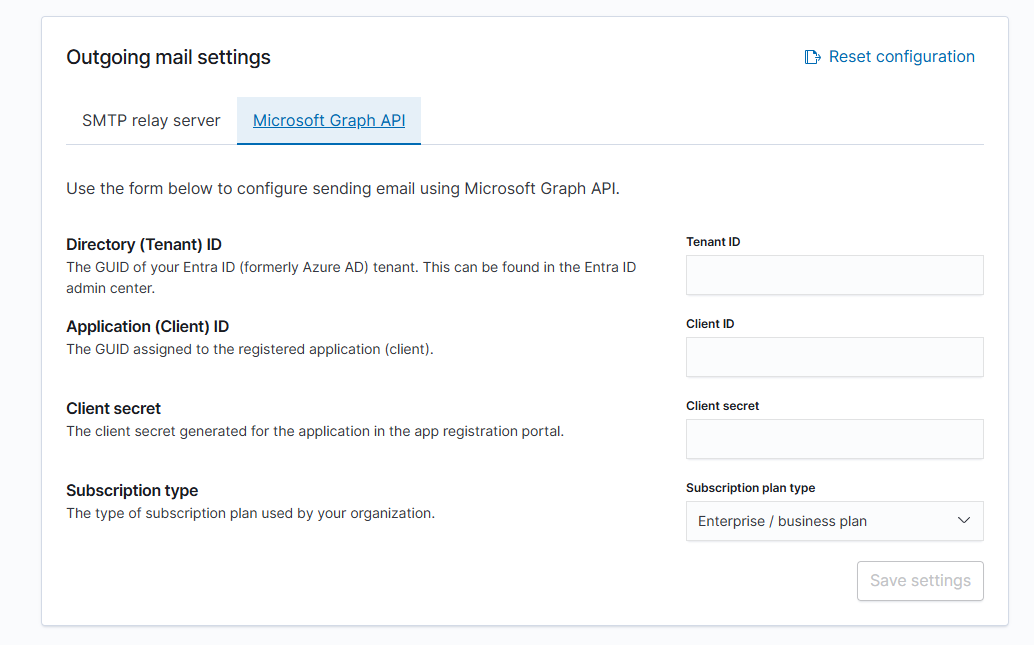Click the Save settings button
Viewport: 1034px width, 645px height.
[x=920, y=581]
